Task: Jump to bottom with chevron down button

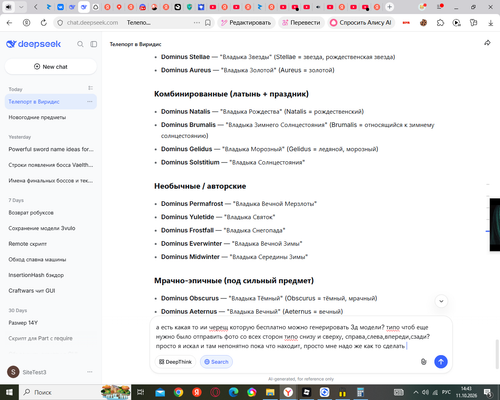Action: (441, 301)
